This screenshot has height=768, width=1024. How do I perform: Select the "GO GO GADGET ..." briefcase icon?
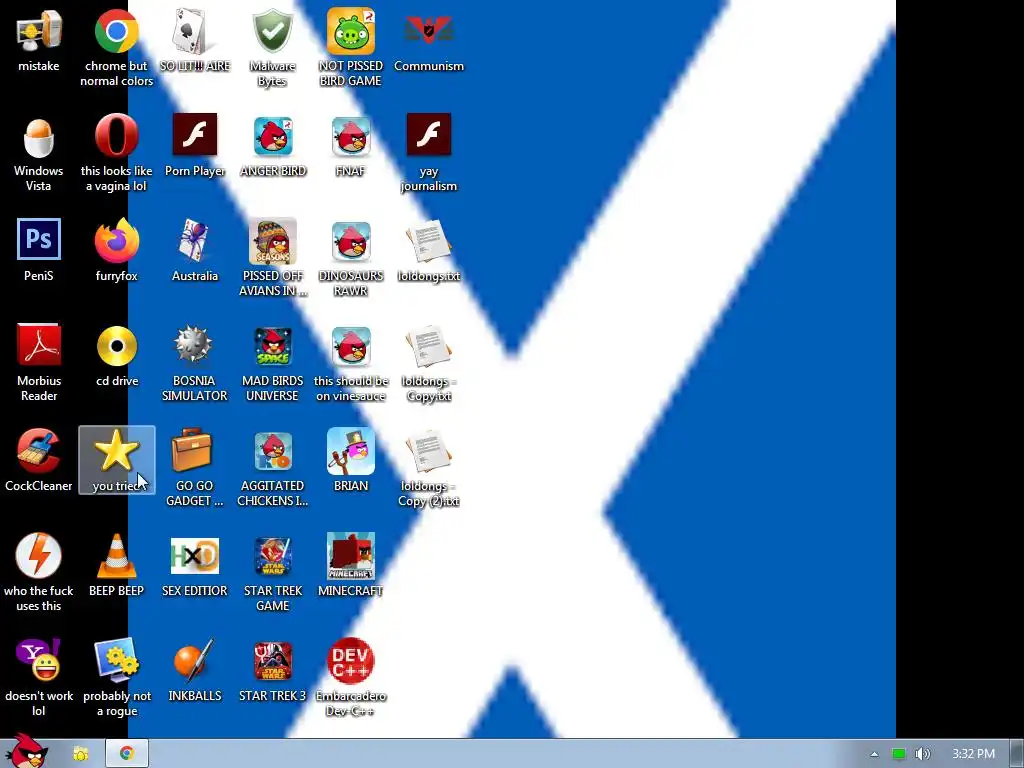tap(192, 449)
